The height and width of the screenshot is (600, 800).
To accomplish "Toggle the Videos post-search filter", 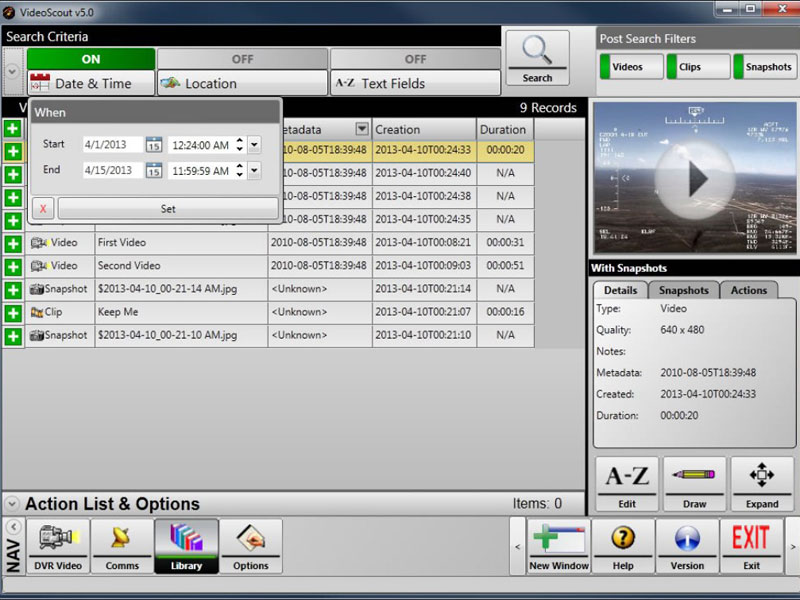I will pyautogui.click(x=631, y=67).
